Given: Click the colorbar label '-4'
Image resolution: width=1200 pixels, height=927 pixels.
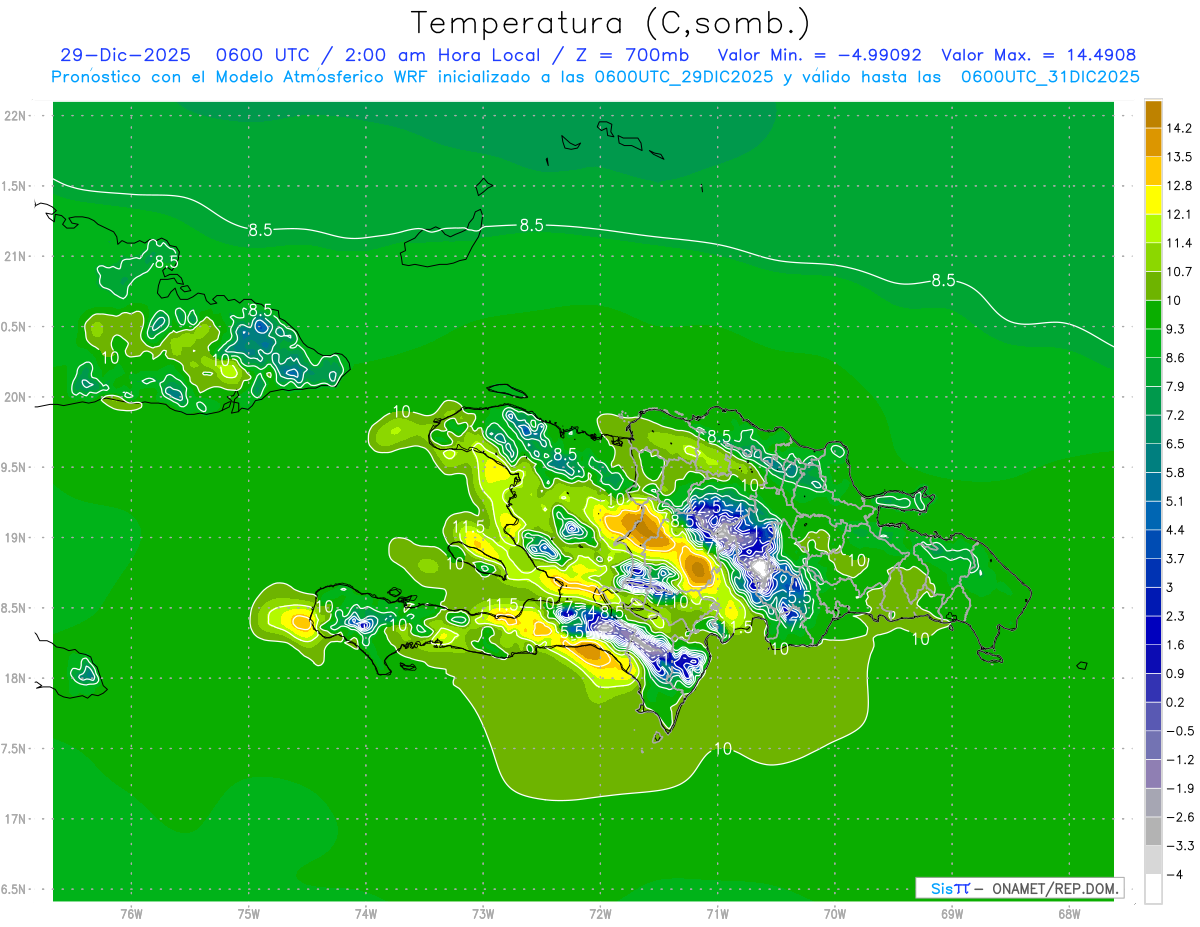Looking at the screenshot, I should 1174,875.
